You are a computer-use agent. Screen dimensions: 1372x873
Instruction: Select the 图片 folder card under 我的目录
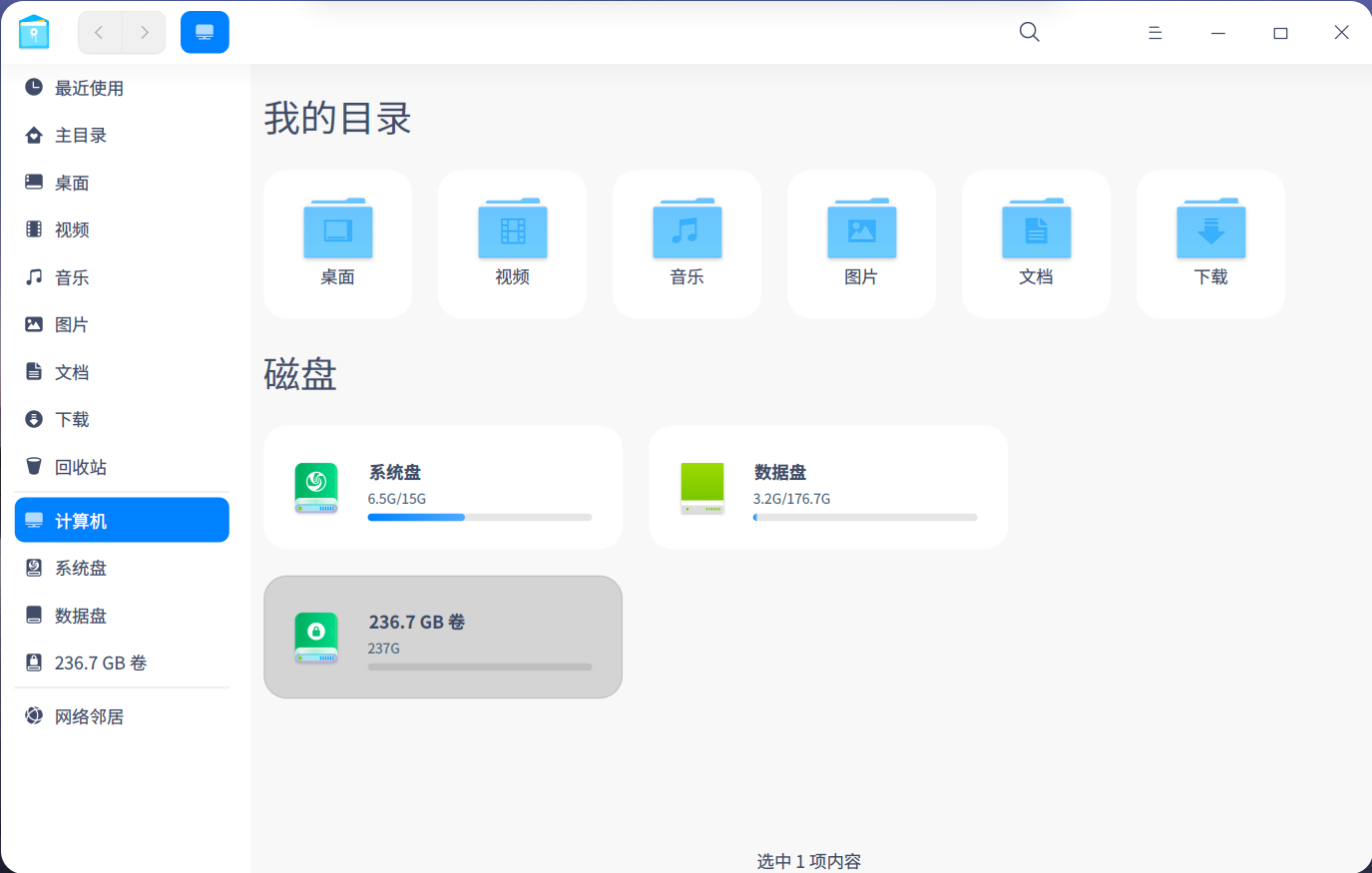click(x=862, y=244)
